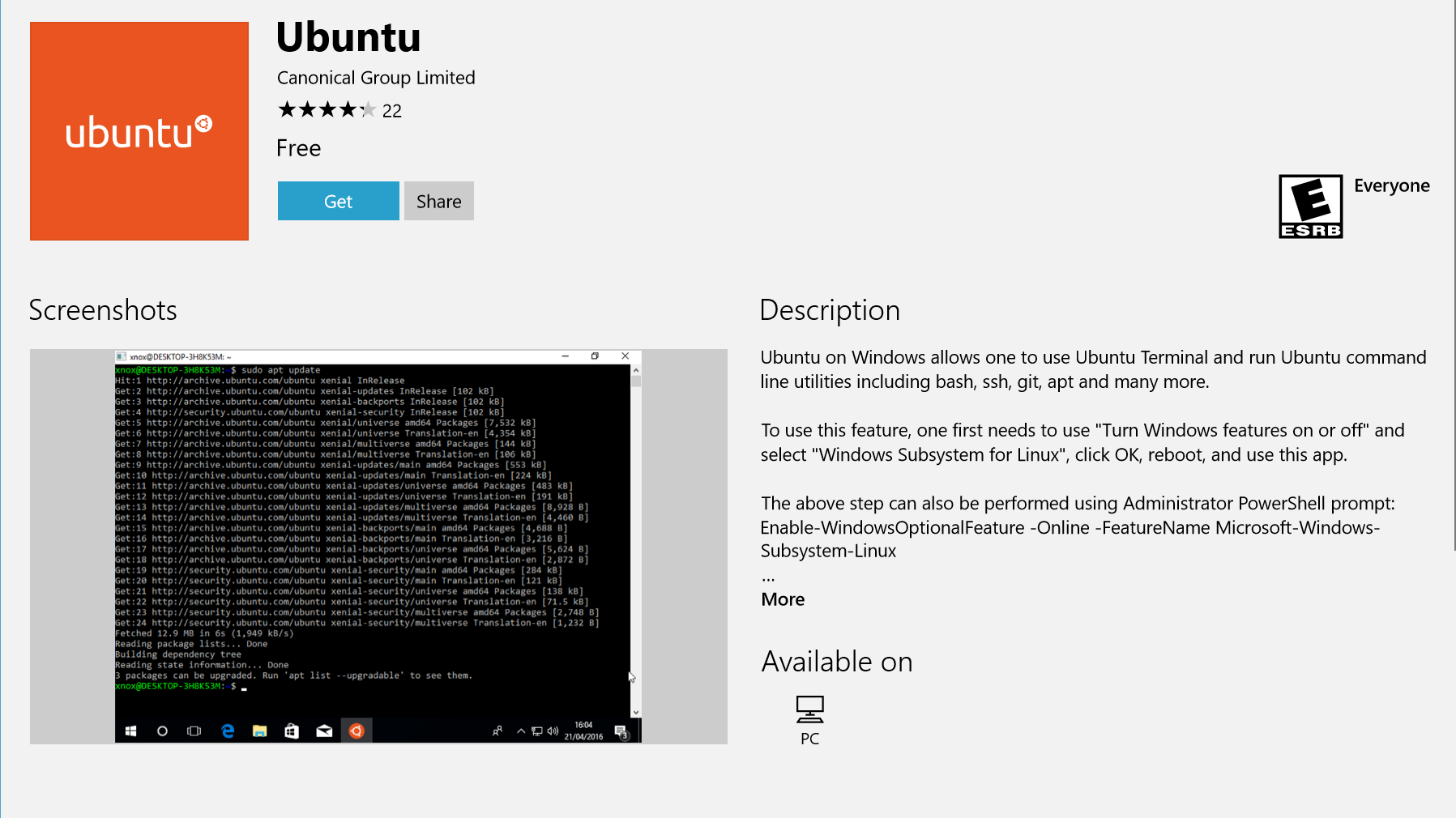
Task: Click the Ubuntu orange app logo tile
Action: 139,131
